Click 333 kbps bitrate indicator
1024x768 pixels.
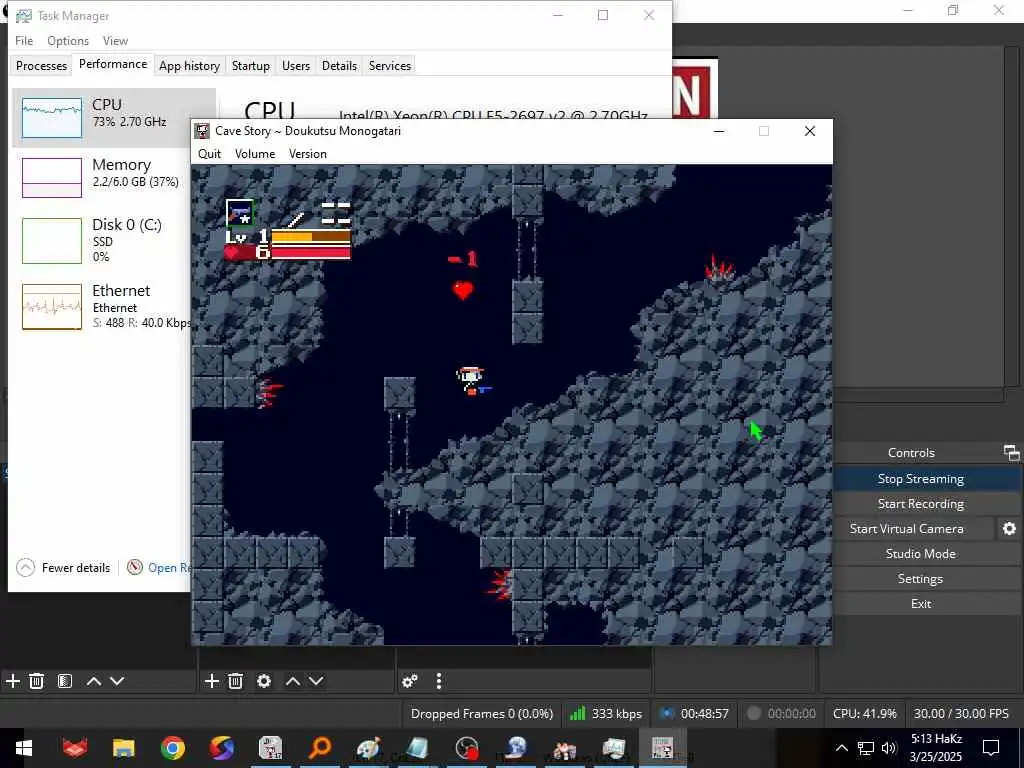click(x=606, y=713)
